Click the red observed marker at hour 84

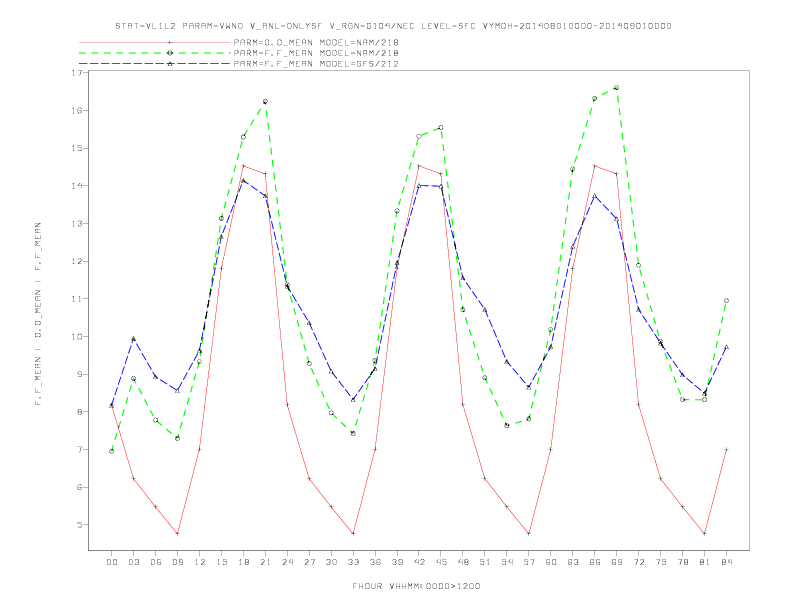click(726, 449)
